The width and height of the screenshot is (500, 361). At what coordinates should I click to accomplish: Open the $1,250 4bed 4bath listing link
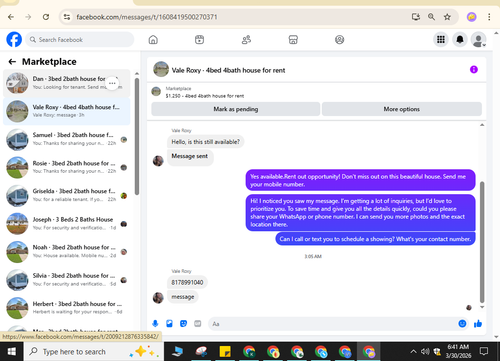click(x=205, y=96)
